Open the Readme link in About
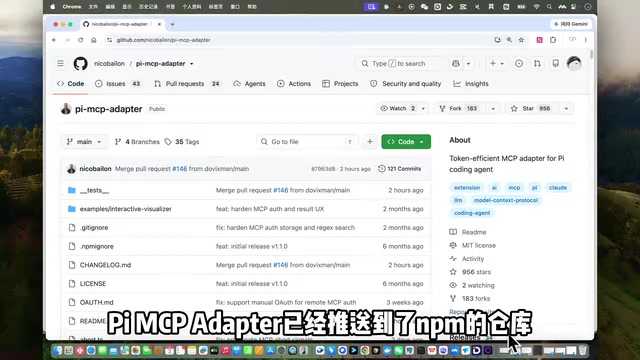This screenshot has height=360, width=640. [474, 232]
